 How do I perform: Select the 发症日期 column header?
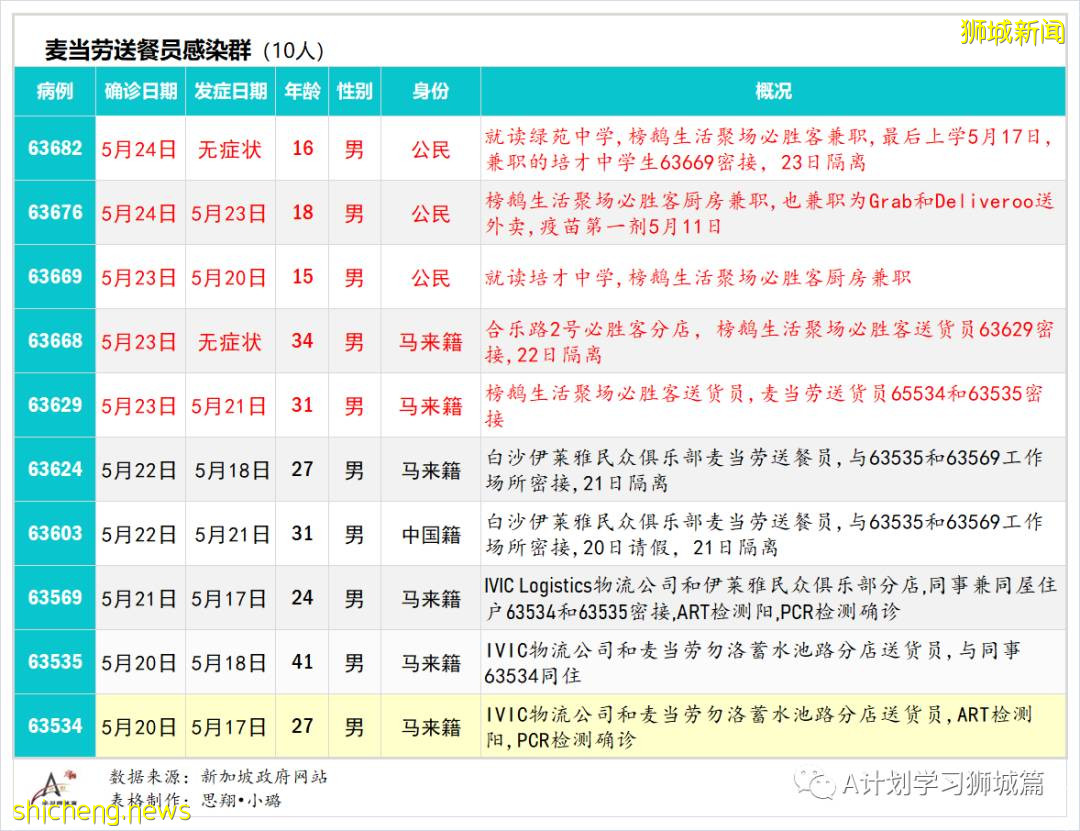(x=230, y=91)
